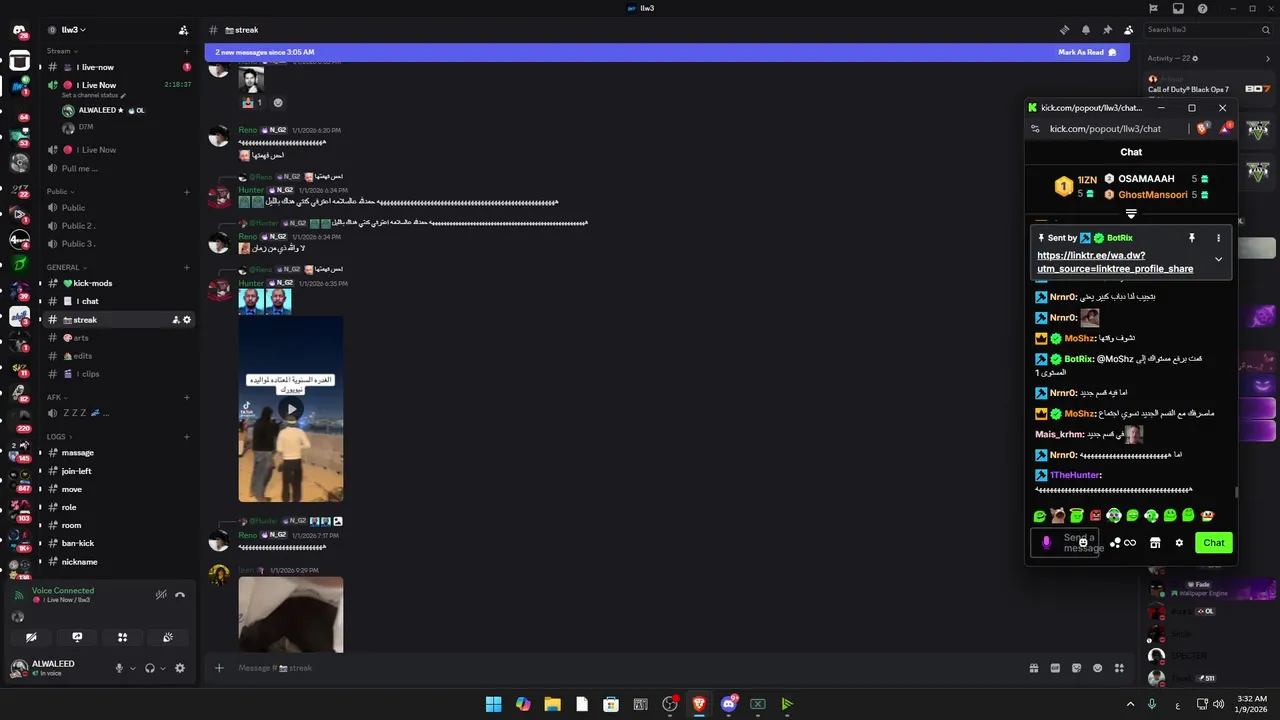Open output device options chevron beside headphones

[162, 668]
